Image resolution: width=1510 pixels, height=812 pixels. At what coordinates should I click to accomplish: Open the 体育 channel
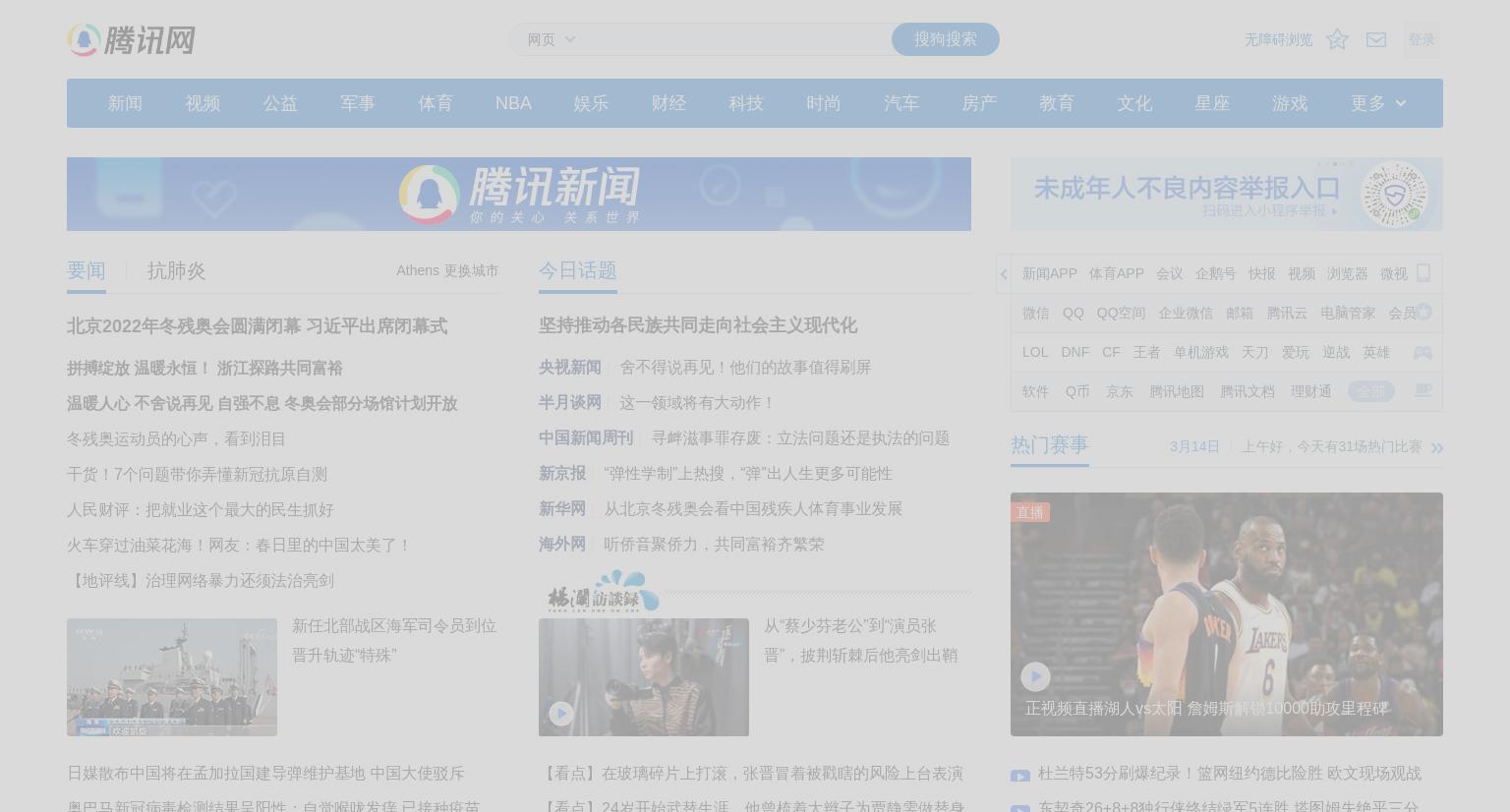pyautogui.click(x=436, y=103)
